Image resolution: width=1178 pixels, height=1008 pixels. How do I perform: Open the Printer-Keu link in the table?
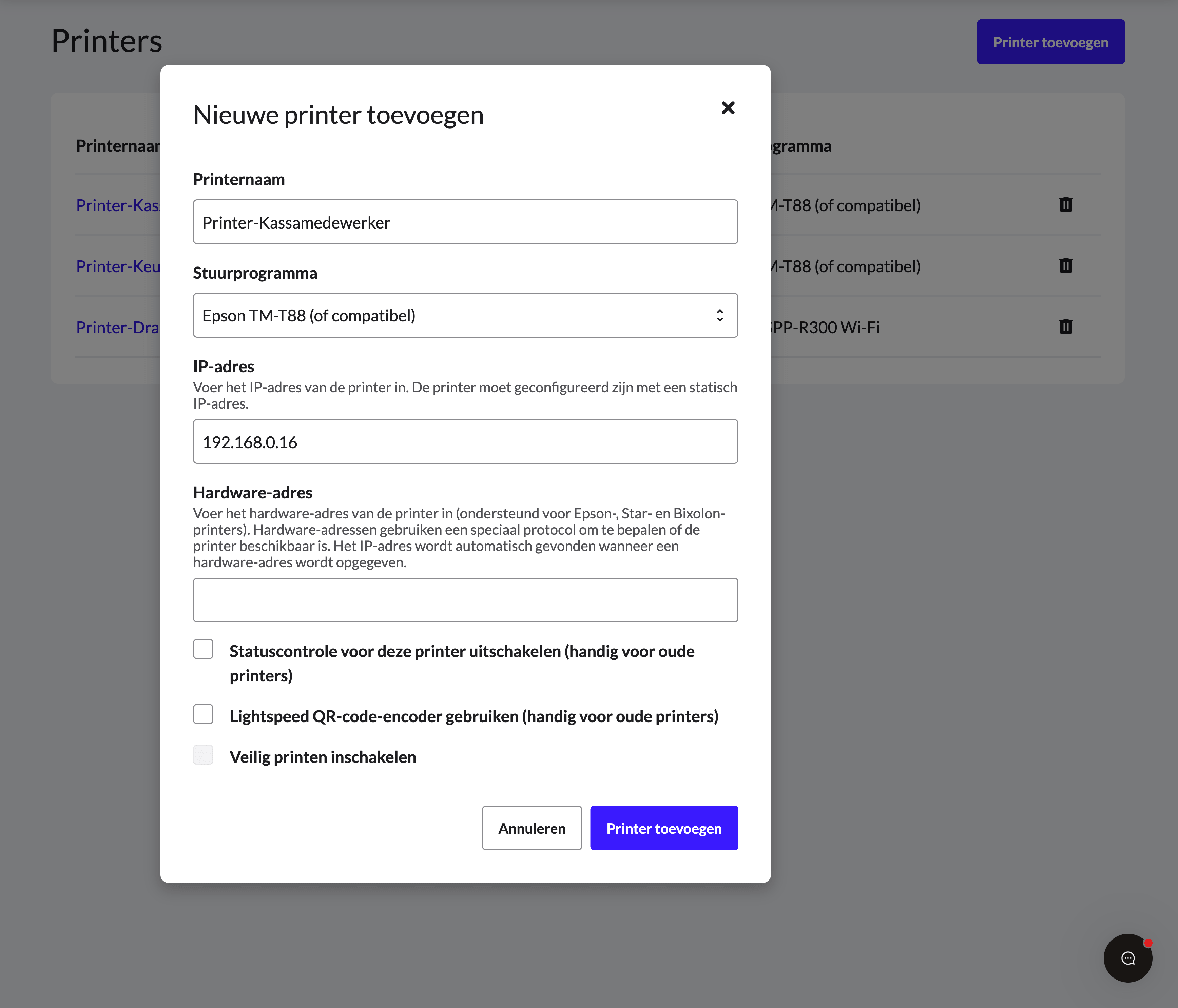pyautogui.click(x=118, y=266)
